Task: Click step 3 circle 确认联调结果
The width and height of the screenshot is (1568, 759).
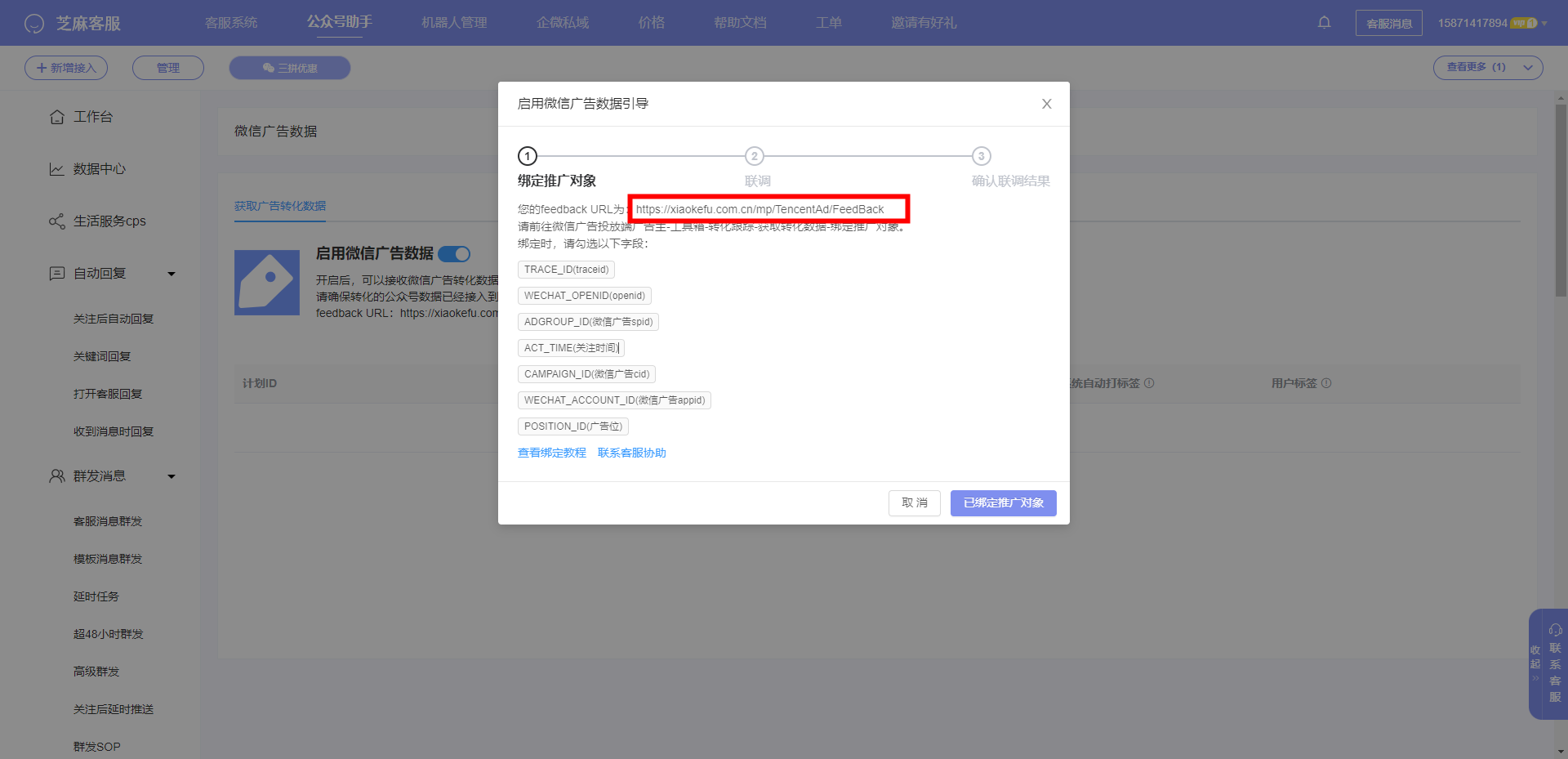Action: click(982, 156)
